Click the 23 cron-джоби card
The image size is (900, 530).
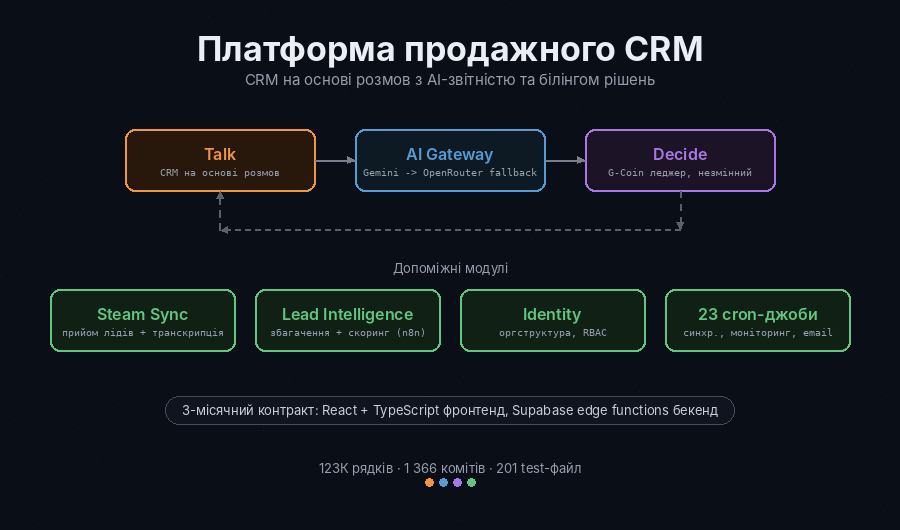coord(758,320)
